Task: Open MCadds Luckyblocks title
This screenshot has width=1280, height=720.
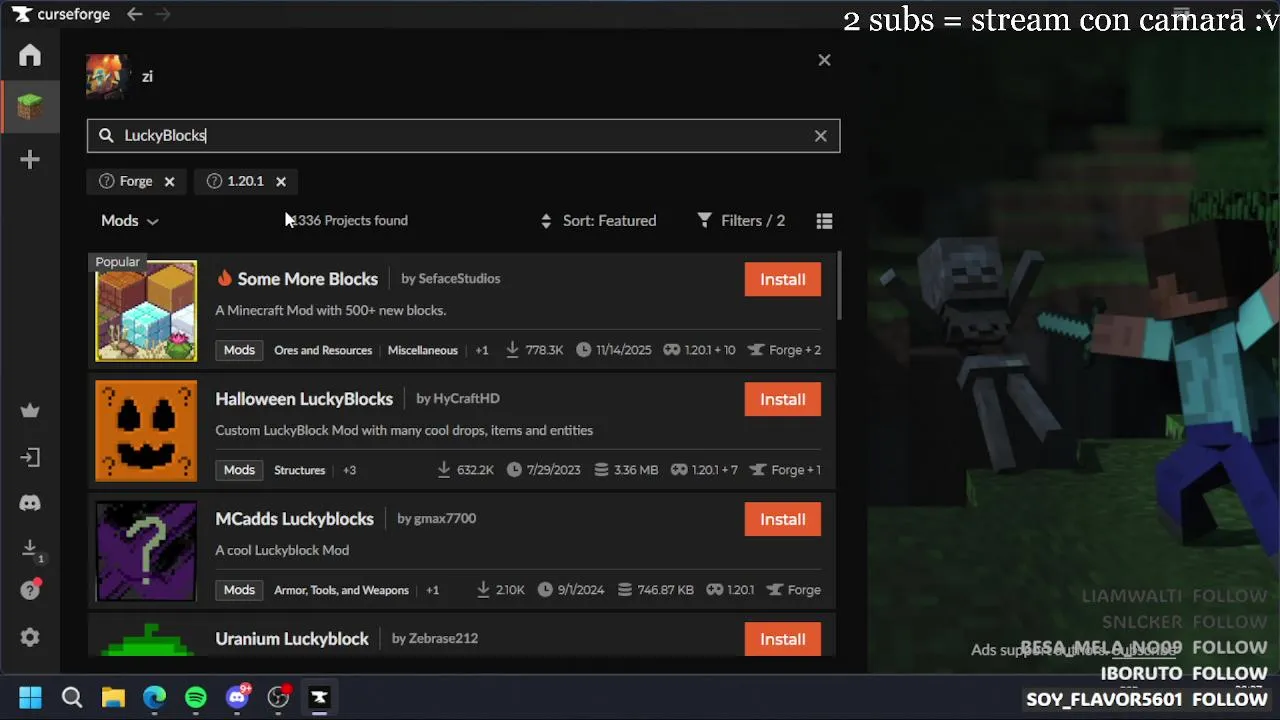Action: [294, 519]
